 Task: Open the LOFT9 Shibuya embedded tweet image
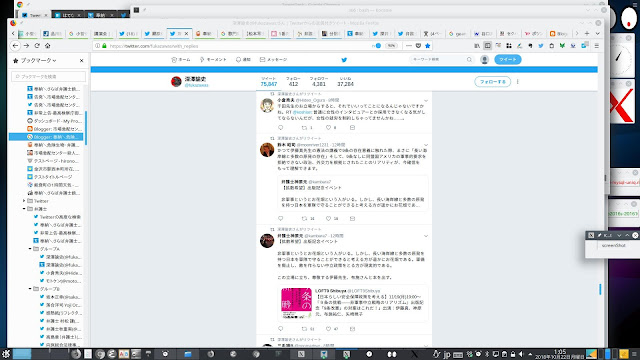(x=296, y=303)
